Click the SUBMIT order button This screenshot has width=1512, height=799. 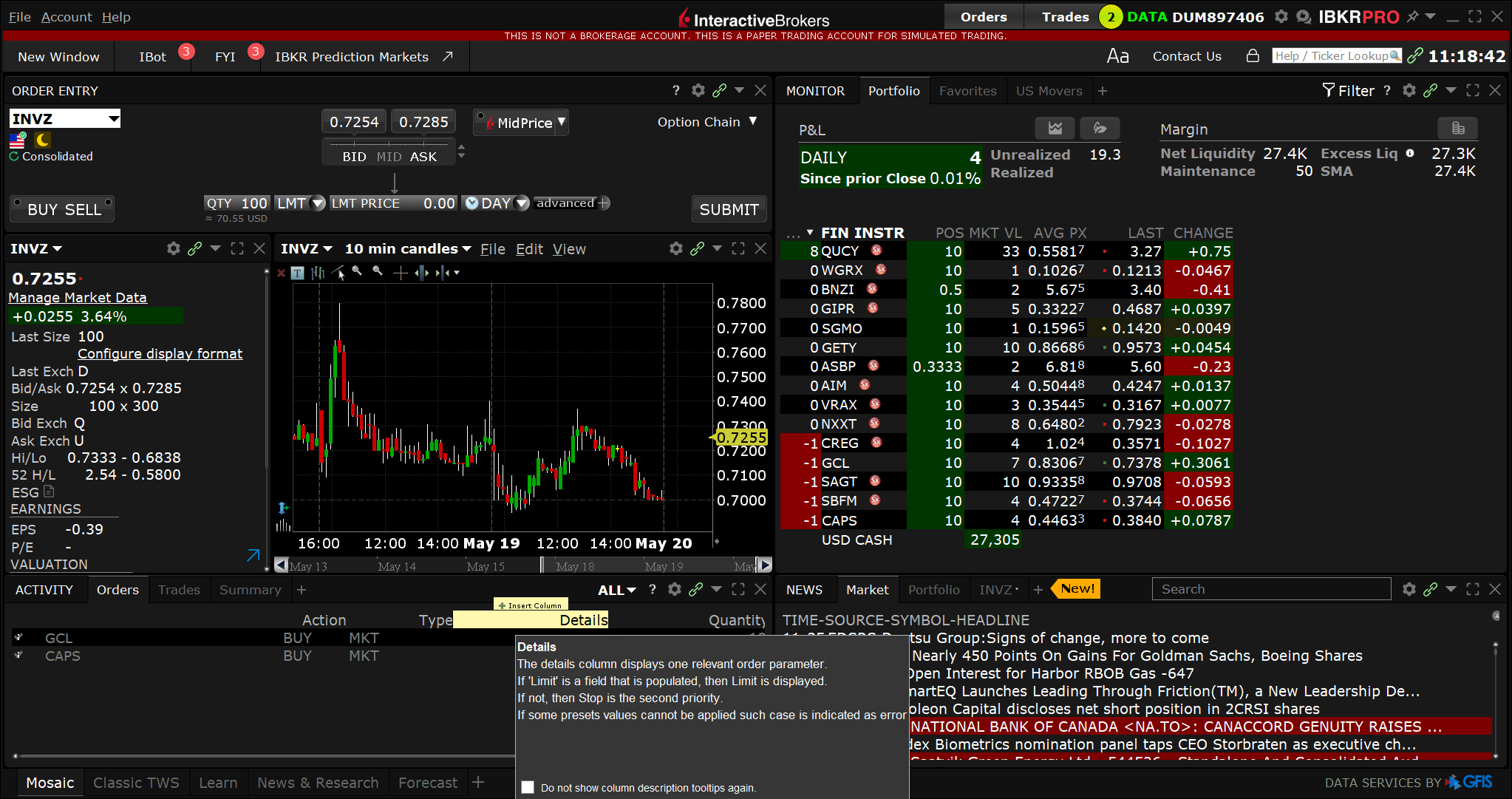tap(729, 210)
